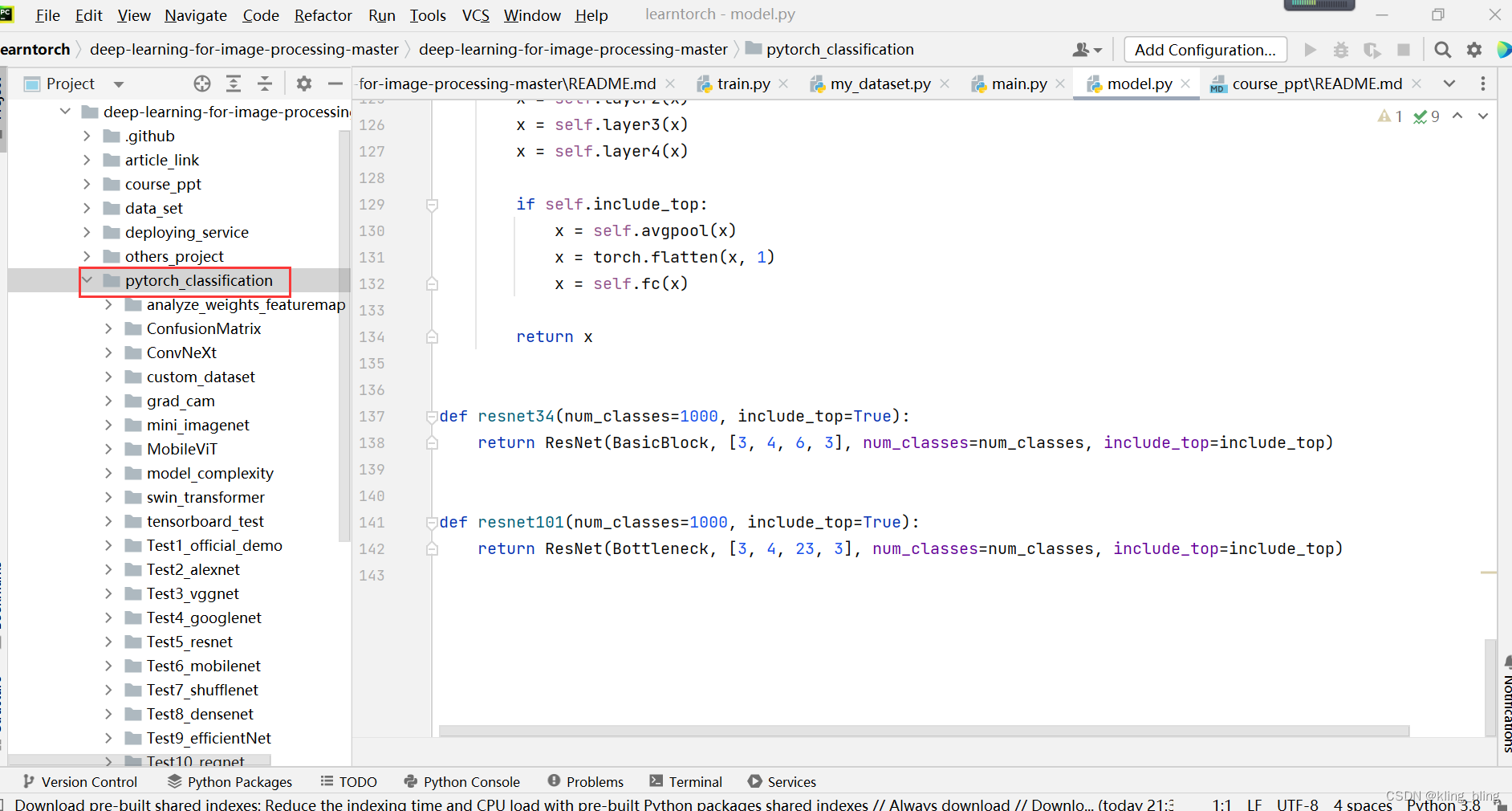Viewport: 1512px width, 811px height.
Task: Open Search Everywhere magnifier icon
Action: [x=1442, y=50]
